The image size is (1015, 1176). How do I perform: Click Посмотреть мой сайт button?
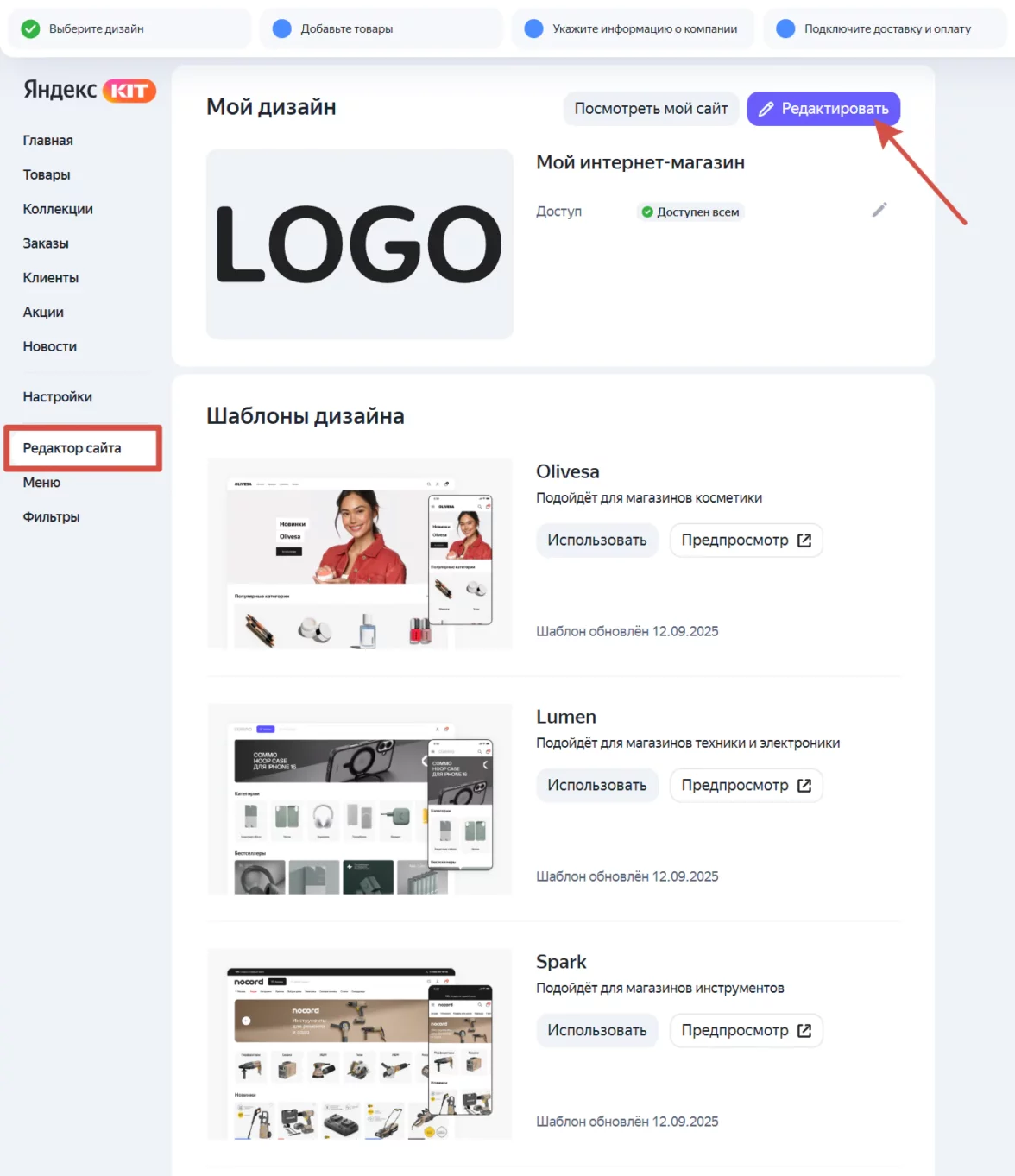[652, 109]
